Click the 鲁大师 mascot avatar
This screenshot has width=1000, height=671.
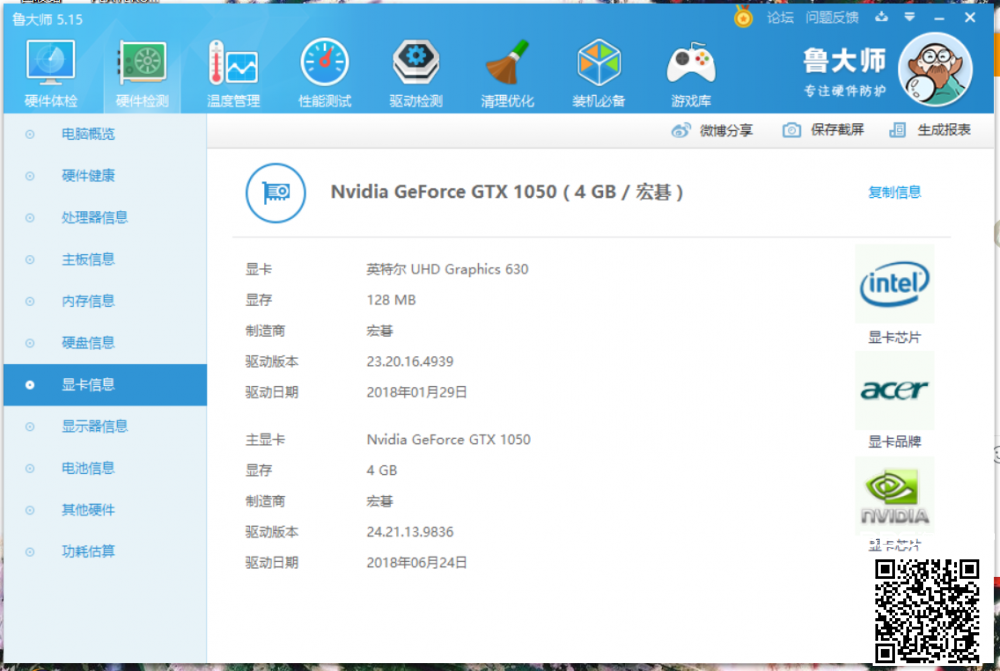click(935, 70)
